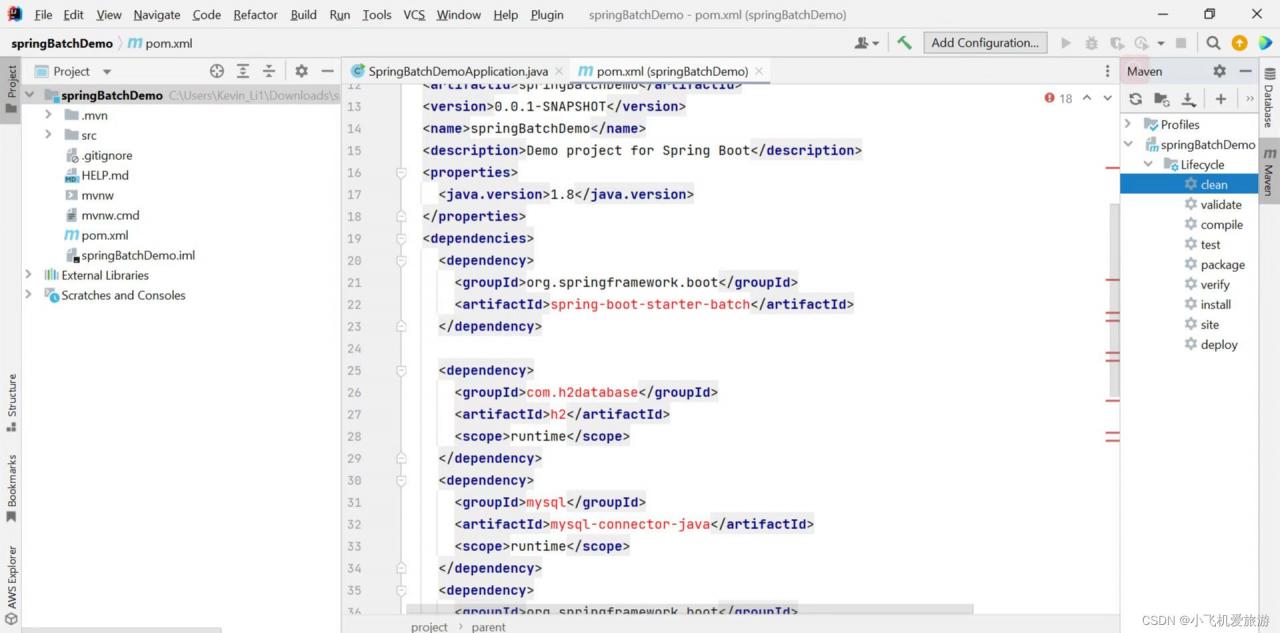
Task: Fold the properties block at line 16
Action: pyautogui.click(x=401, y=172)
